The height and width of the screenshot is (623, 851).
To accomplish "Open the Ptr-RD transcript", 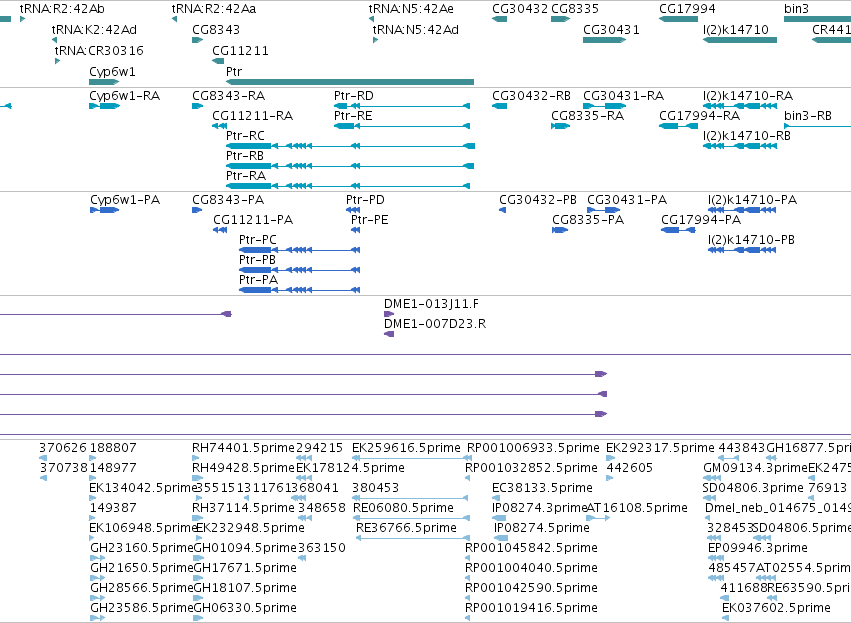I will pyautogui.click(x=402, y=106).
